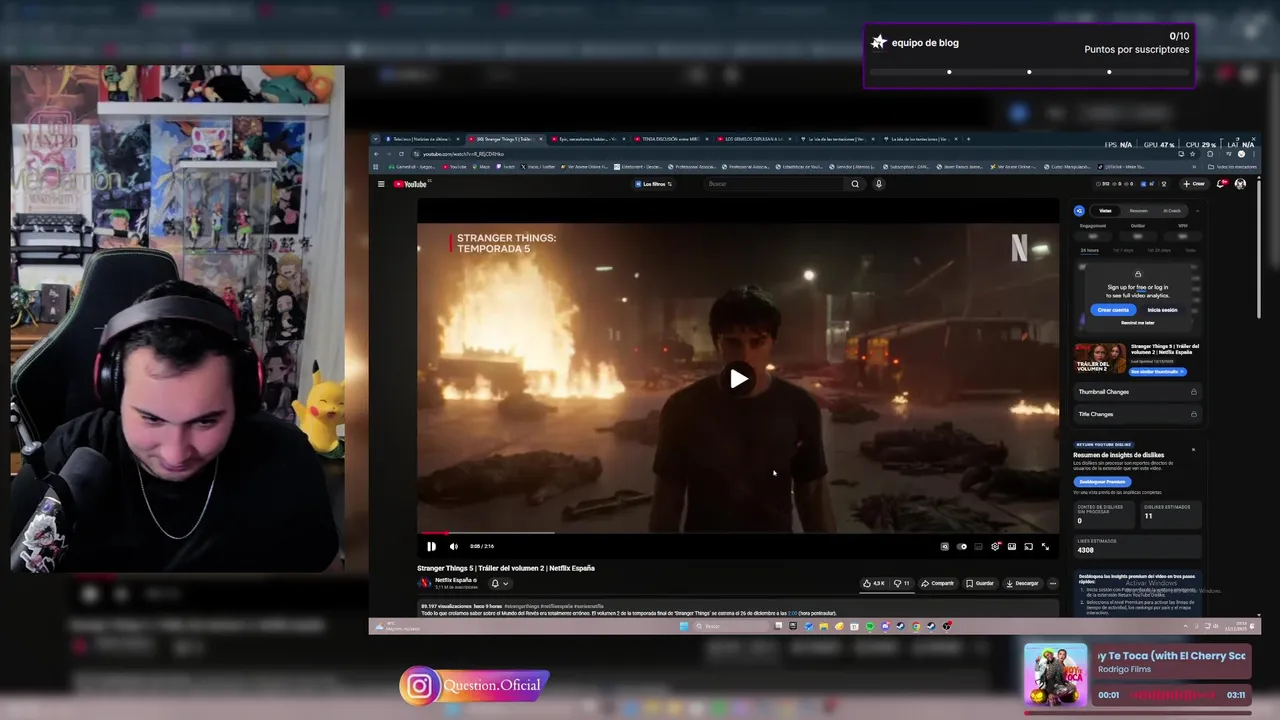This screenshot has width=1280, height=720.
Task: Open the Windows Start menu in the taskbar
Action: (685, 626)
